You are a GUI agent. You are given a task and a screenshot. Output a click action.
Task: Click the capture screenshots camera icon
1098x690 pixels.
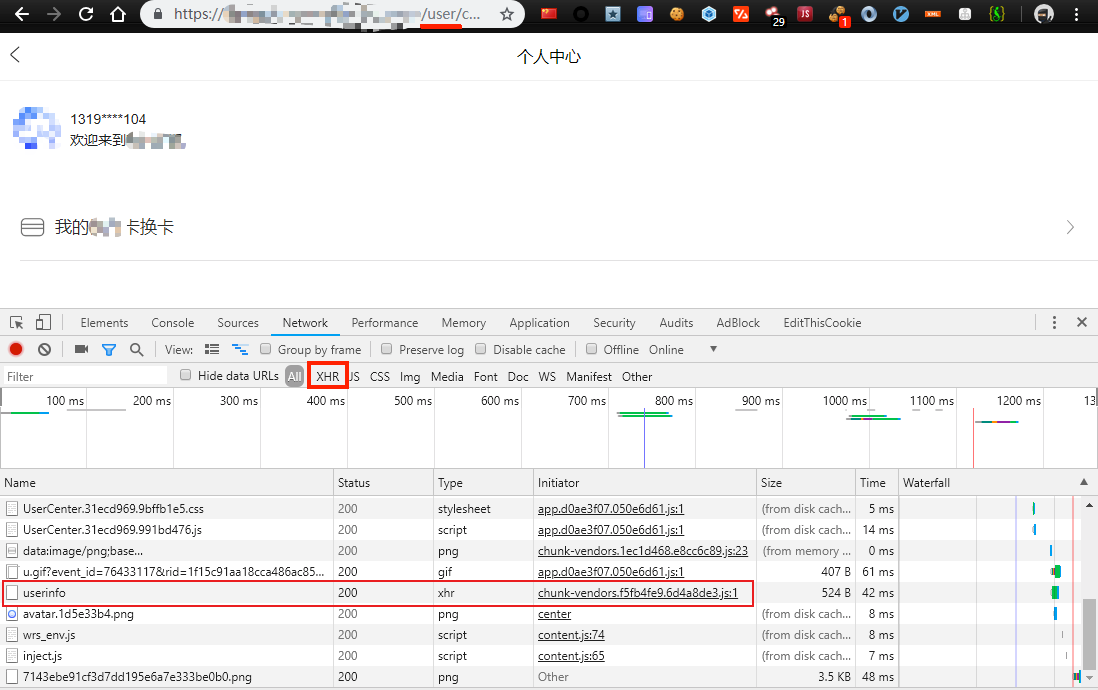pyautogui.click(x=81, y=349)
